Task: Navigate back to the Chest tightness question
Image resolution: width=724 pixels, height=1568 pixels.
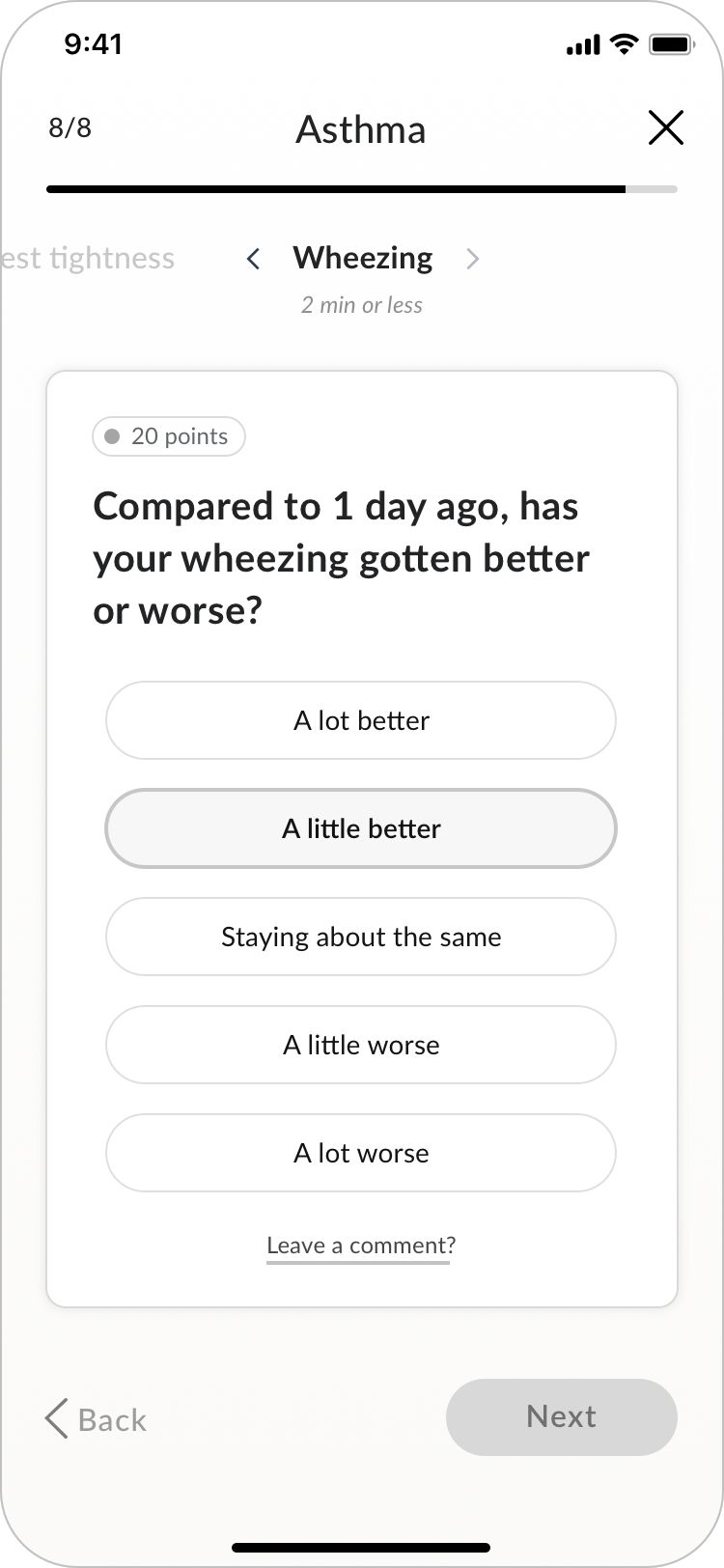Action: (87, 258)
